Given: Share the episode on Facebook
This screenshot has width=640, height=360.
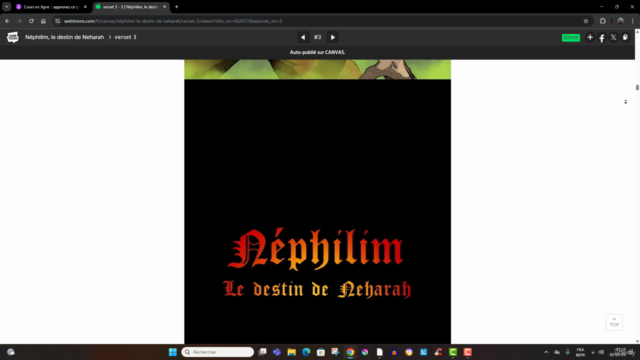Looking at the screenshot, I should pyautogui.click(x=602, y=38).
